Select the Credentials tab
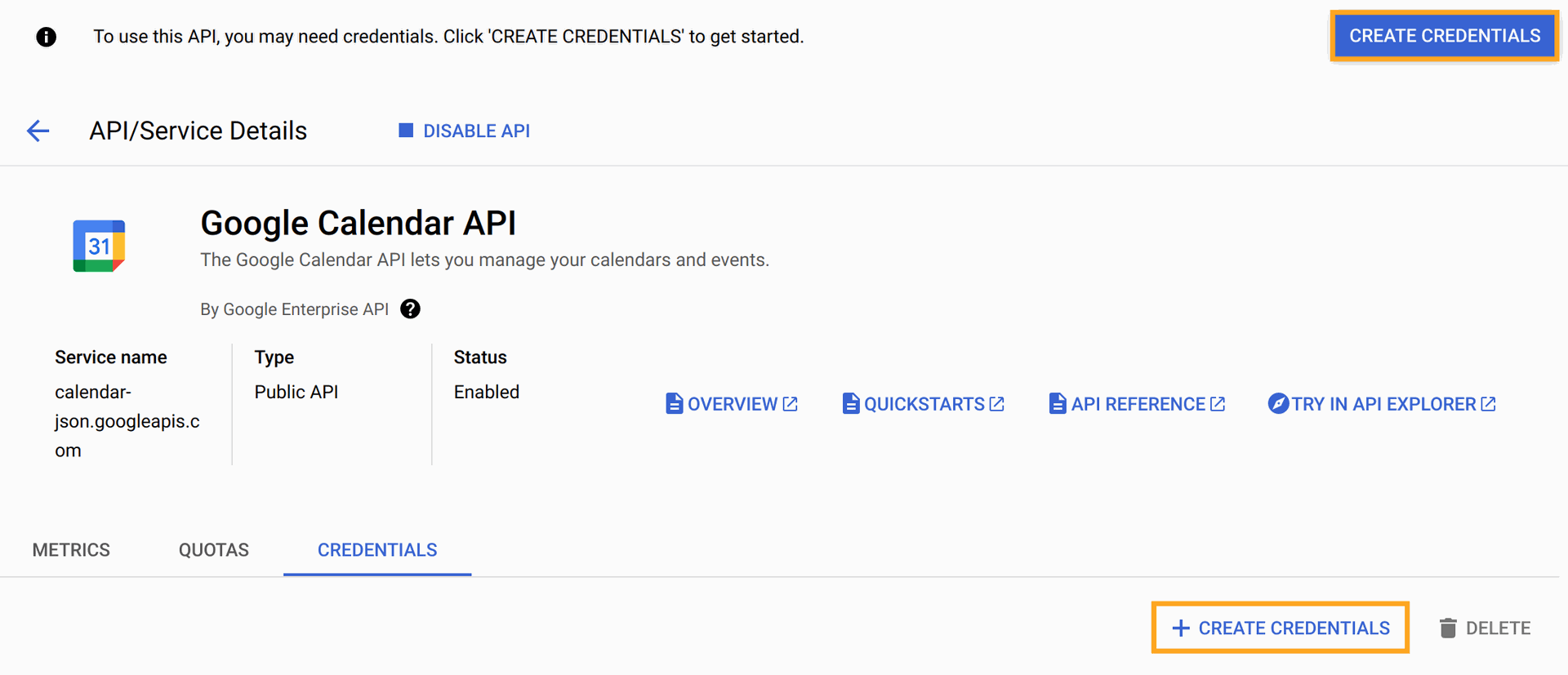The image size is (1568, 675). coord(377,550)
